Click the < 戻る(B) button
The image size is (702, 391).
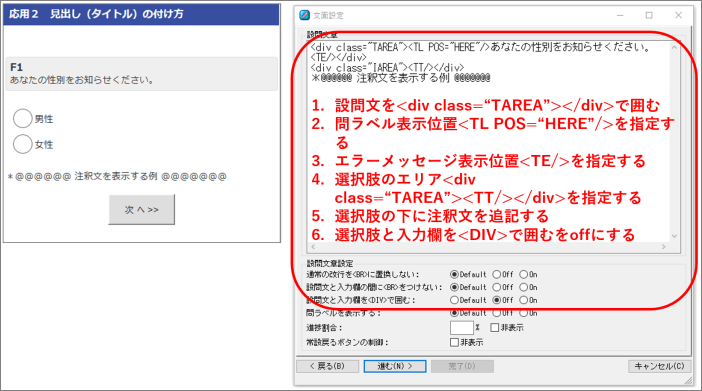(327, 366)
